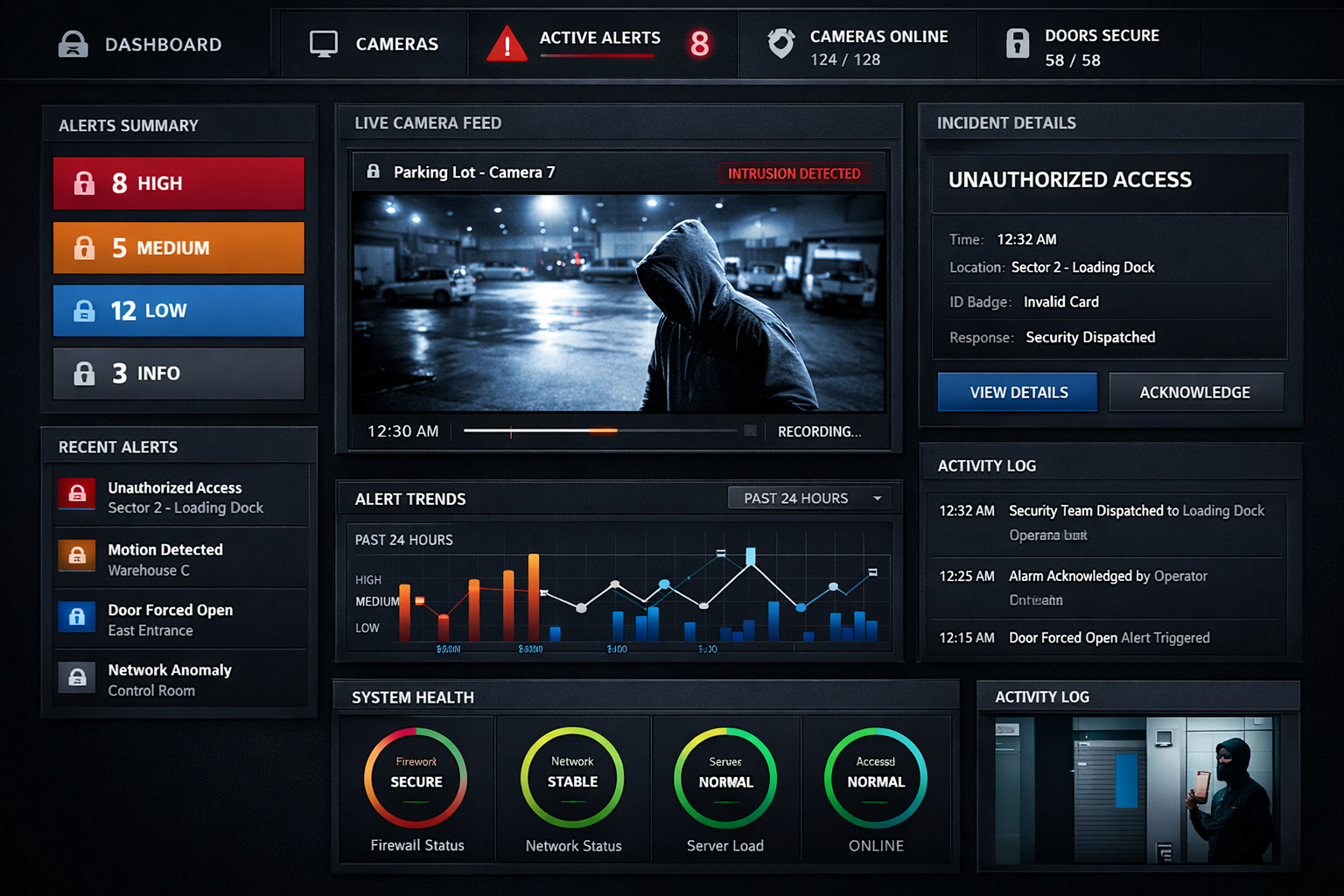Select the Invalid Card badge value

1061,302
